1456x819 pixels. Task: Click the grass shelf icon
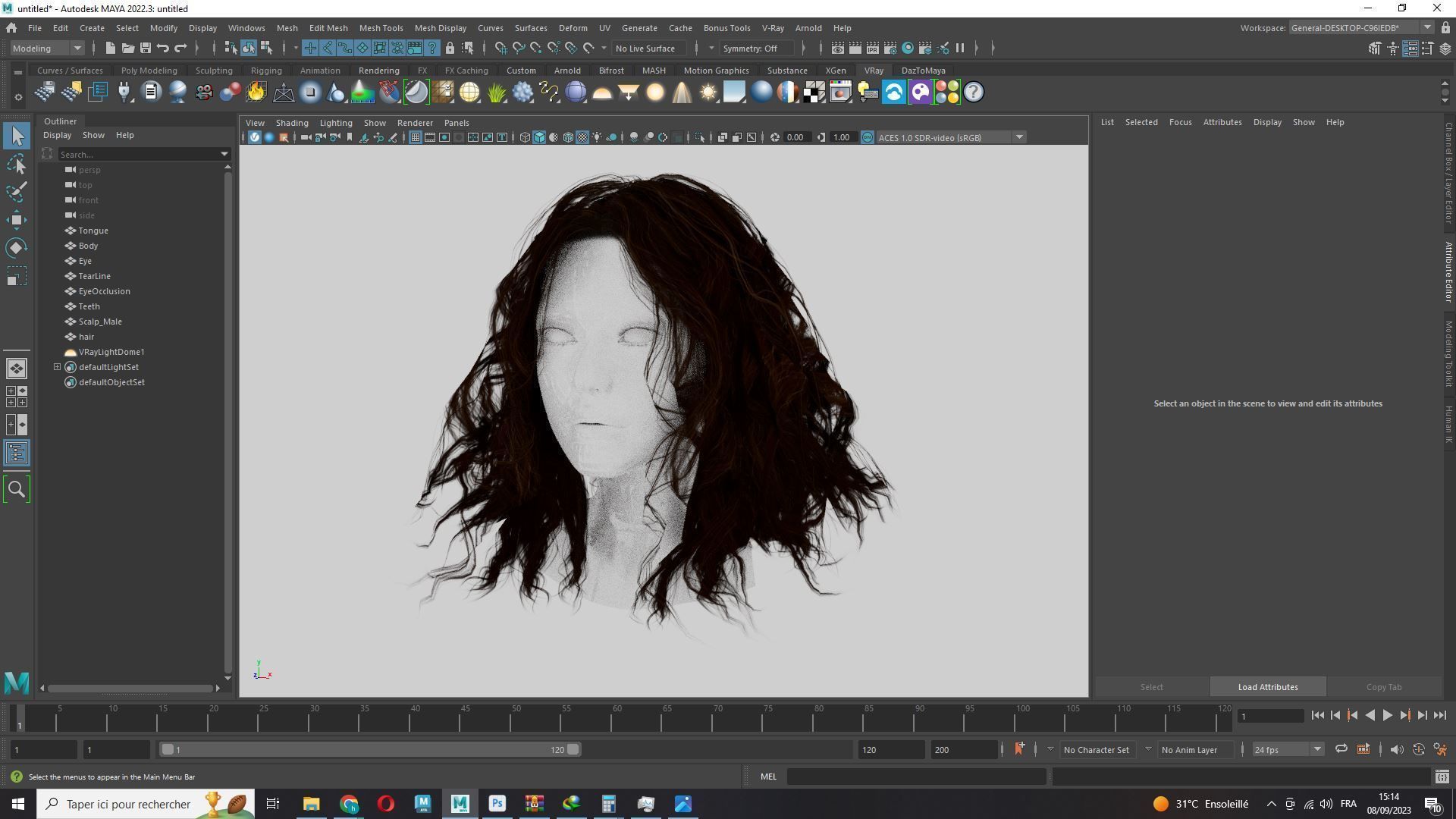point(496,93)
